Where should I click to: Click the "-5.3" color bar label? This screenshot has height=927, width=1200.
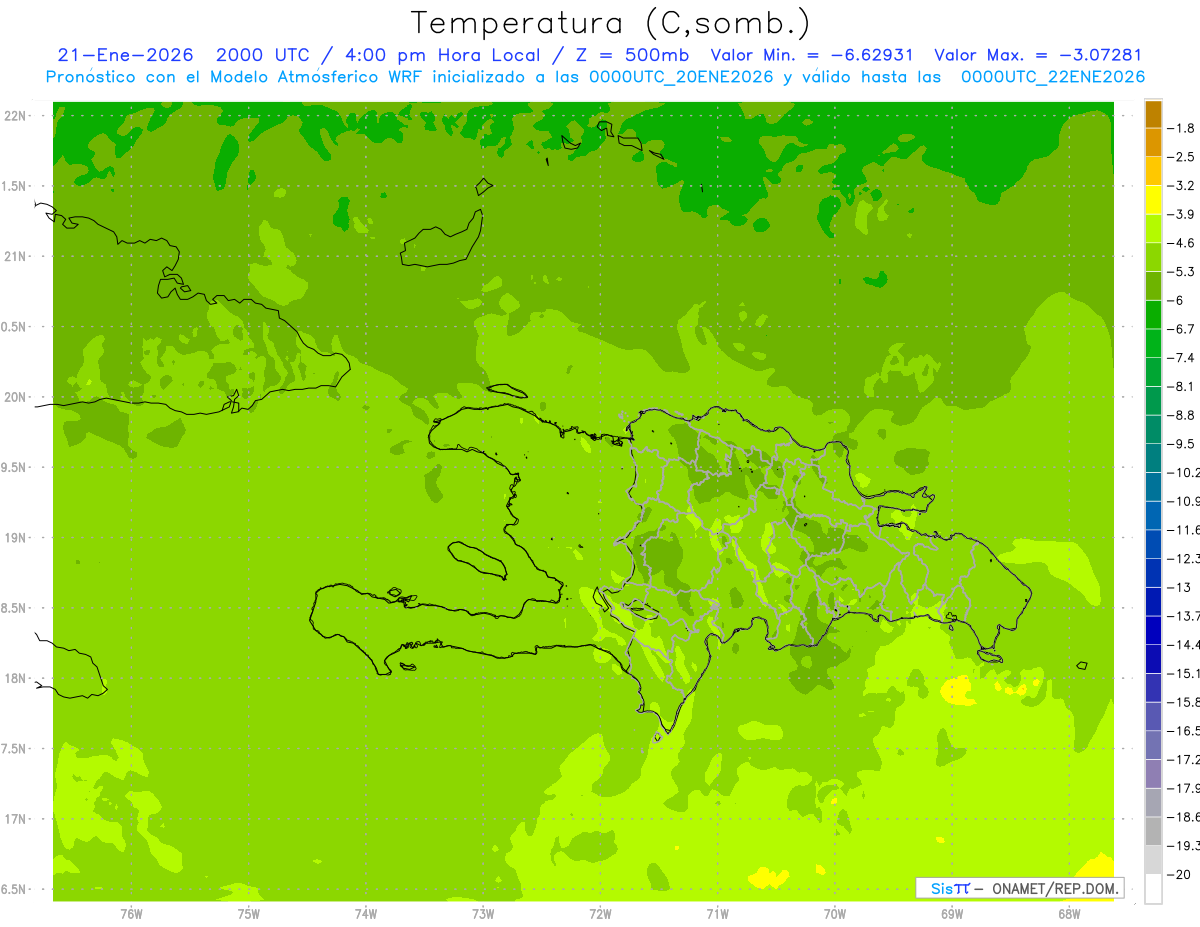1182,271
